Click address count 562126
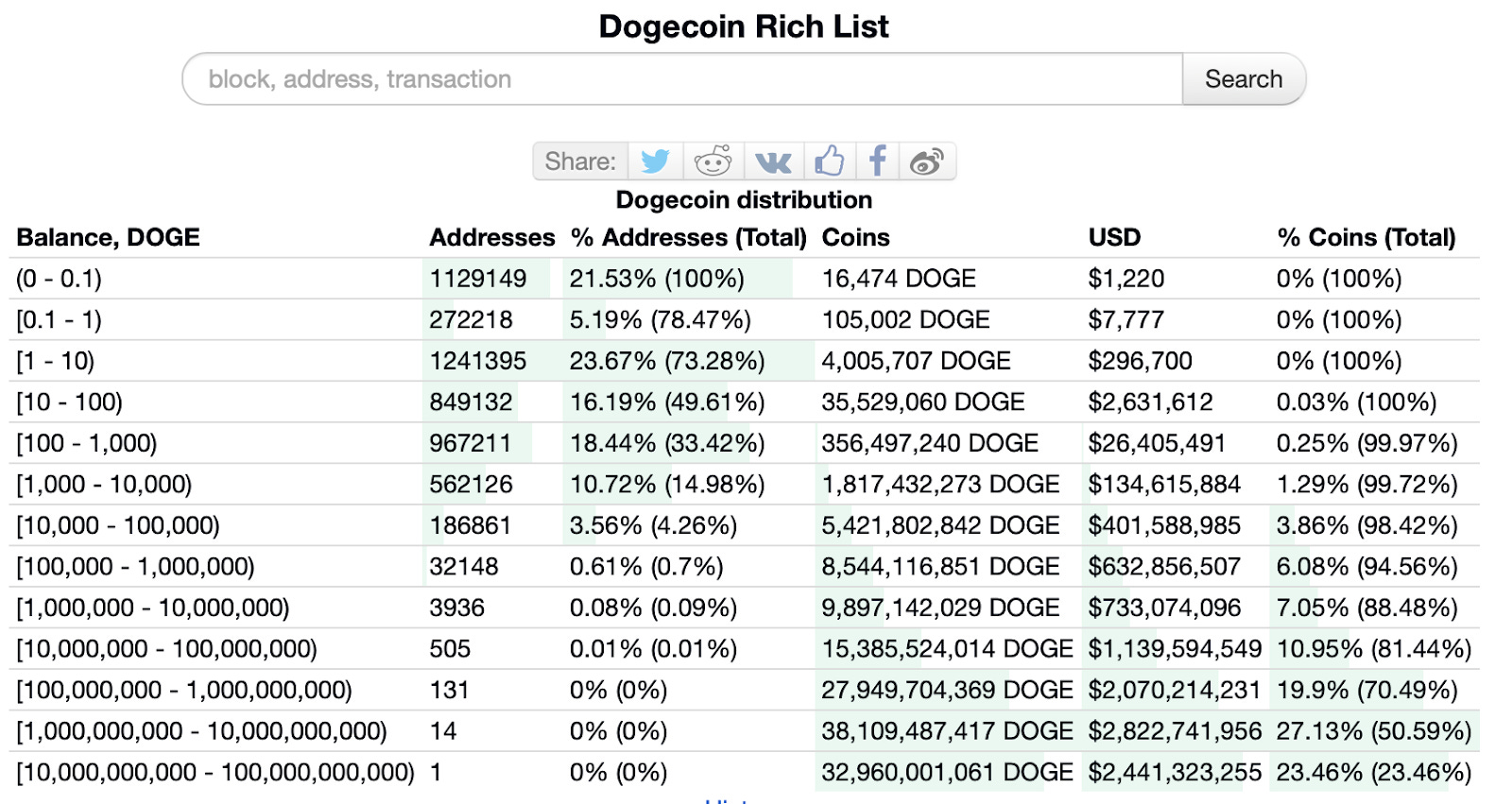The image size is (1512, 804). coord(471,485)
